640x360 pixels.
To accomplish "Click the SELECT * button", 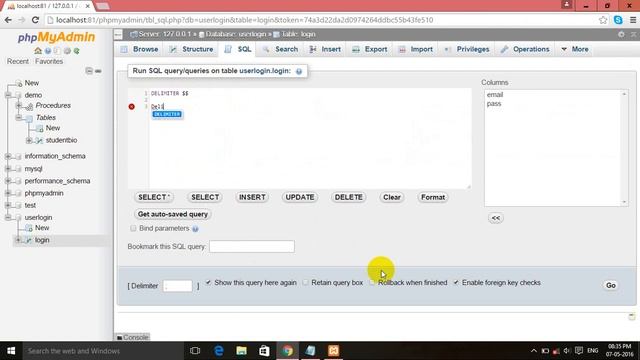I will pyautogui.click(x=153, y=197).
